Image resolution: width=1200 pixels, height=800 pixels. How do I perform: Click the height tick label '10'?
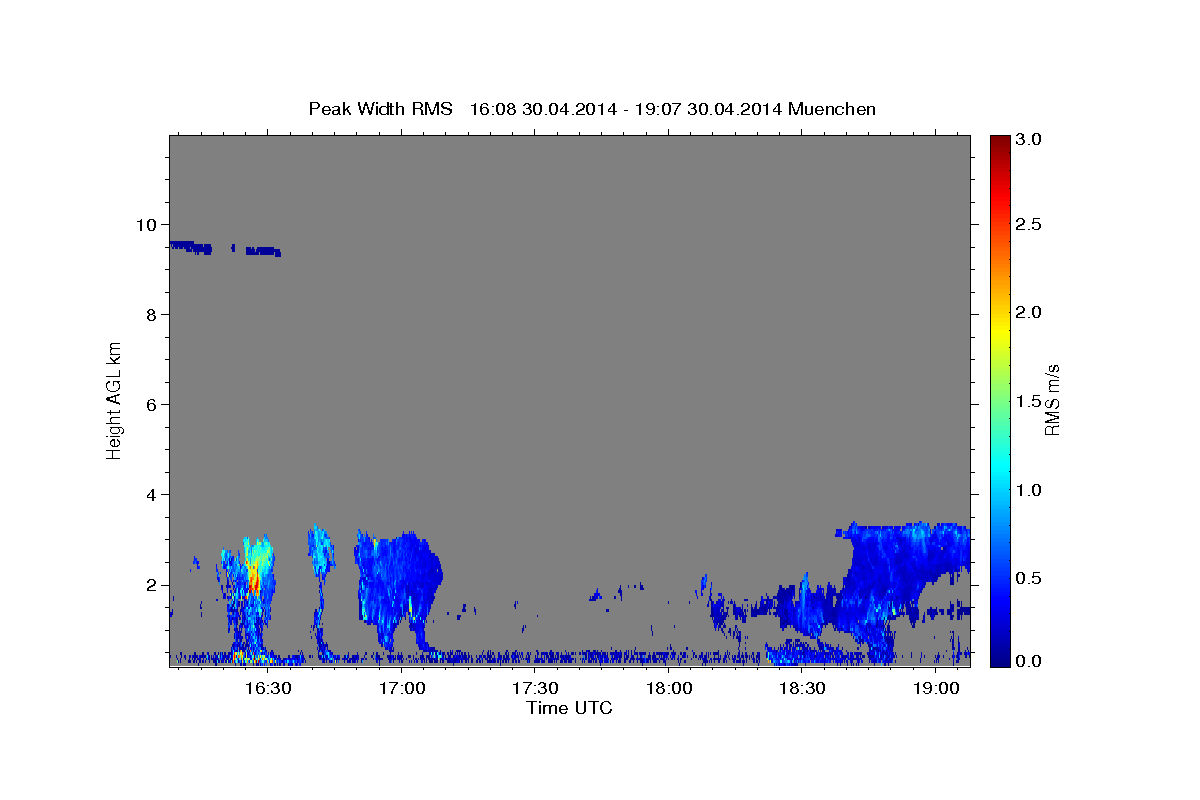(x=149, y=224)
